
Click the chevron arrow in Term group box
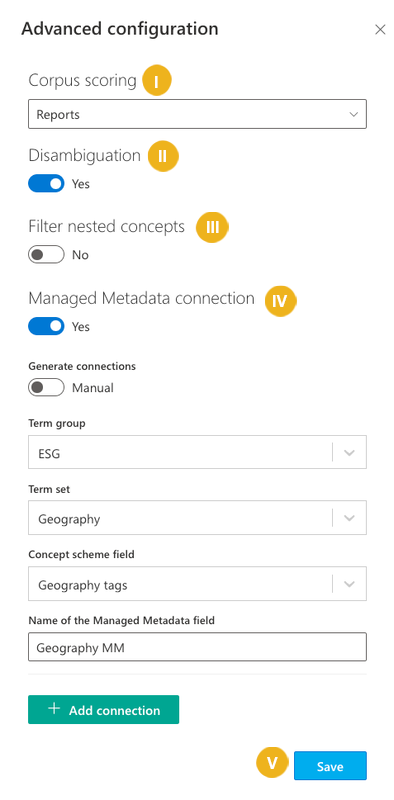(x=349, y=453)
